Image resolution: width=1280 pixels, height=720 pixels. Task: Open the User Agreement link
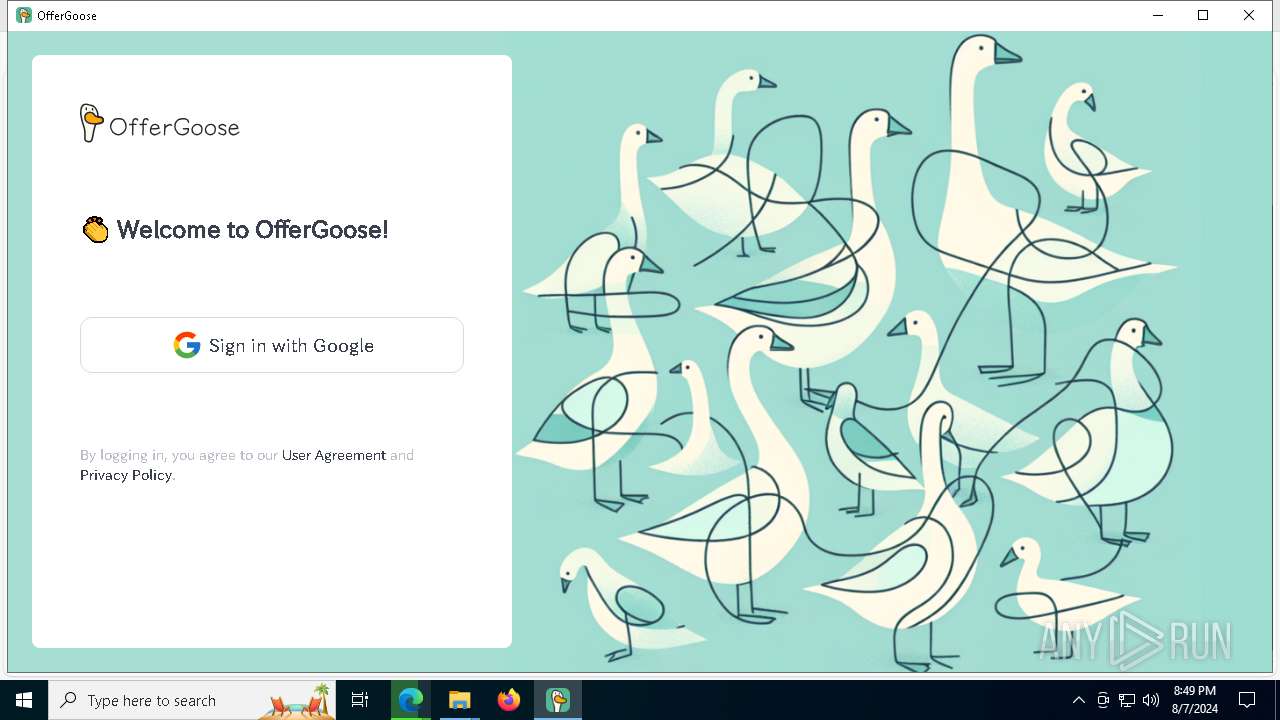[334, 455]
